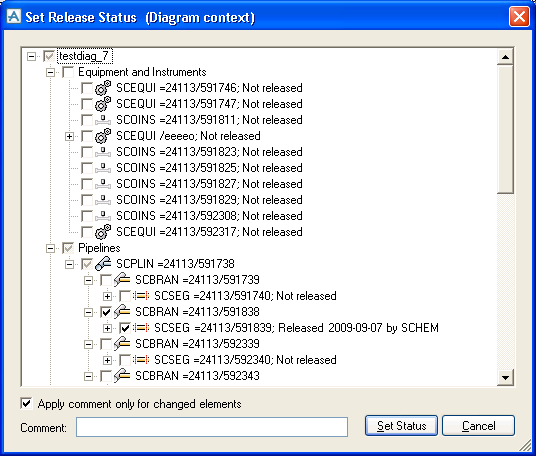Click pipeline icon of SCPLIN =24113/591738
536x456 pixels.
(103, 264)
